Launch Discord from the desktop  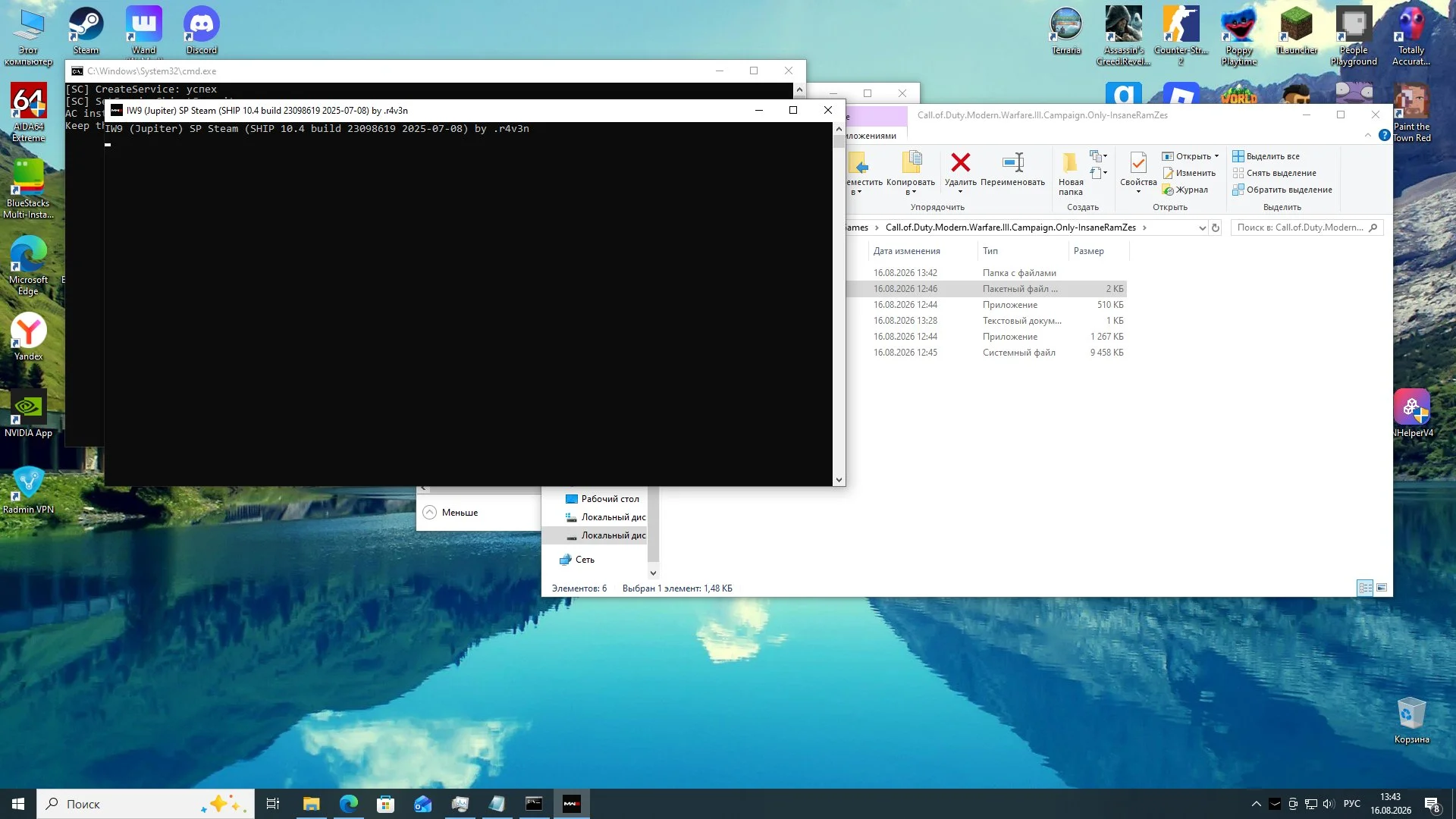pos(202,30)
